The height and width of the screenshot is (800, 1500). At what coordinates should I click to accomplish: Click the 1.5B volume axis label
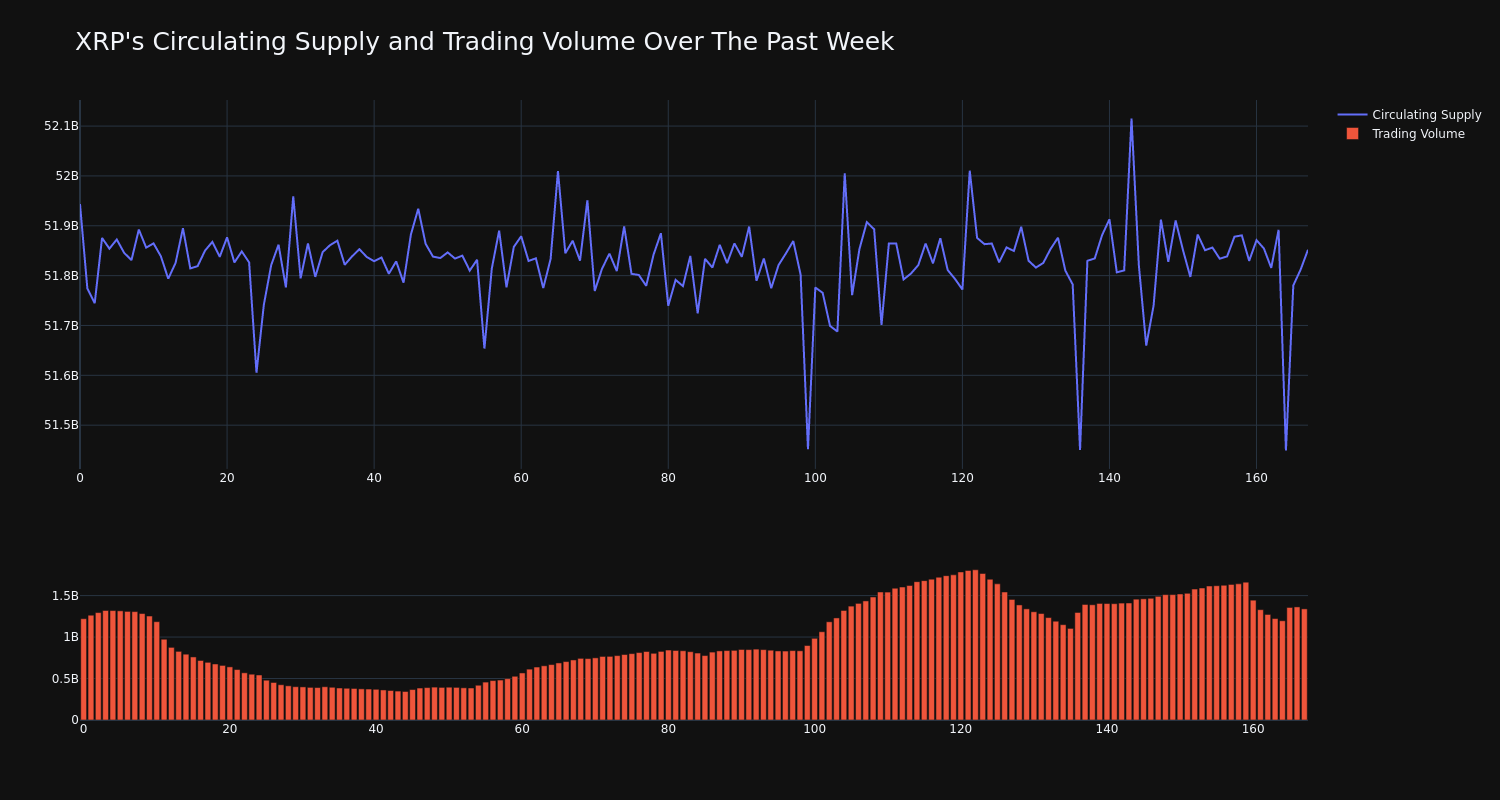[65, 596]
